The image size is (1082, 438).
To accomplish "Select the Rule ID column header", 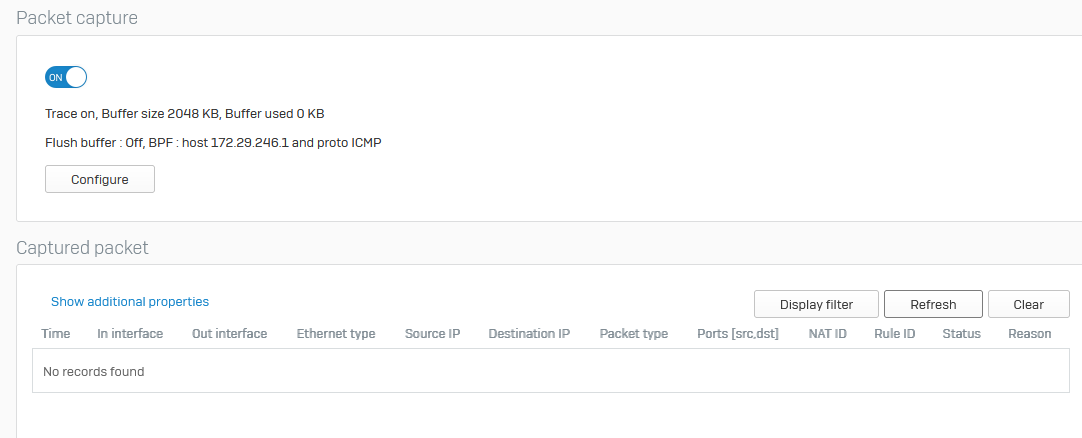I will pyautogui.click(x=895, y=334).
